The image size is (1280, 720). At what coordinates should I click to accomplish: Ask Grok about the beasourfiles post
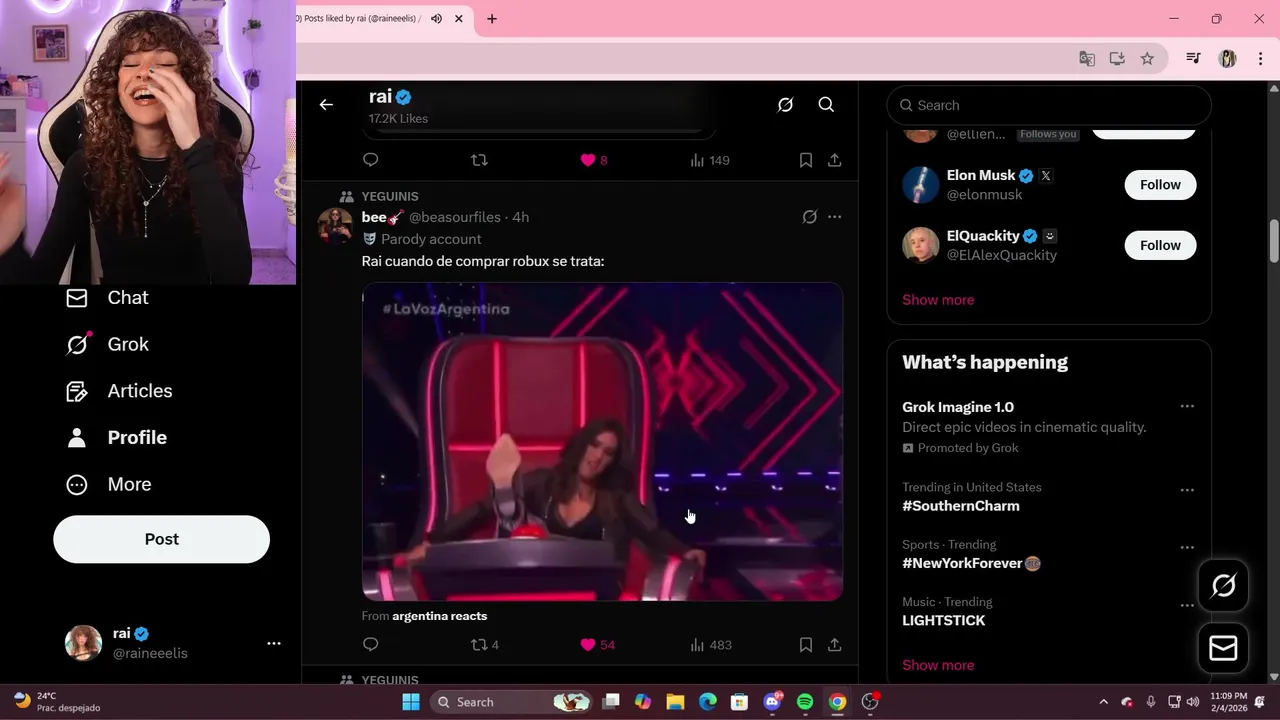point(810,217)
